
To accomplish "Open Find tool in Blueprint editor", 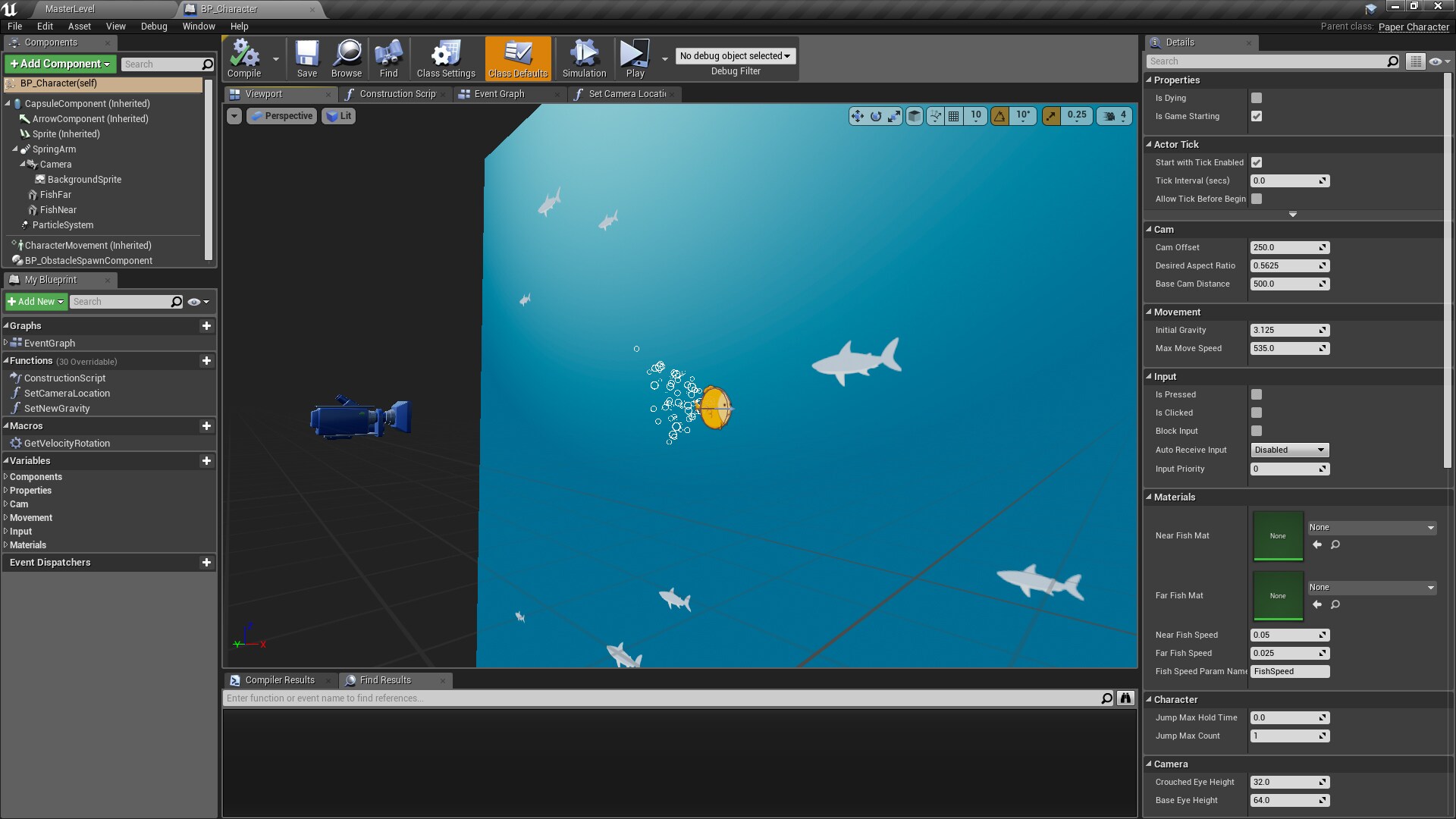I will pyautogui.click(x=388, y=57).
